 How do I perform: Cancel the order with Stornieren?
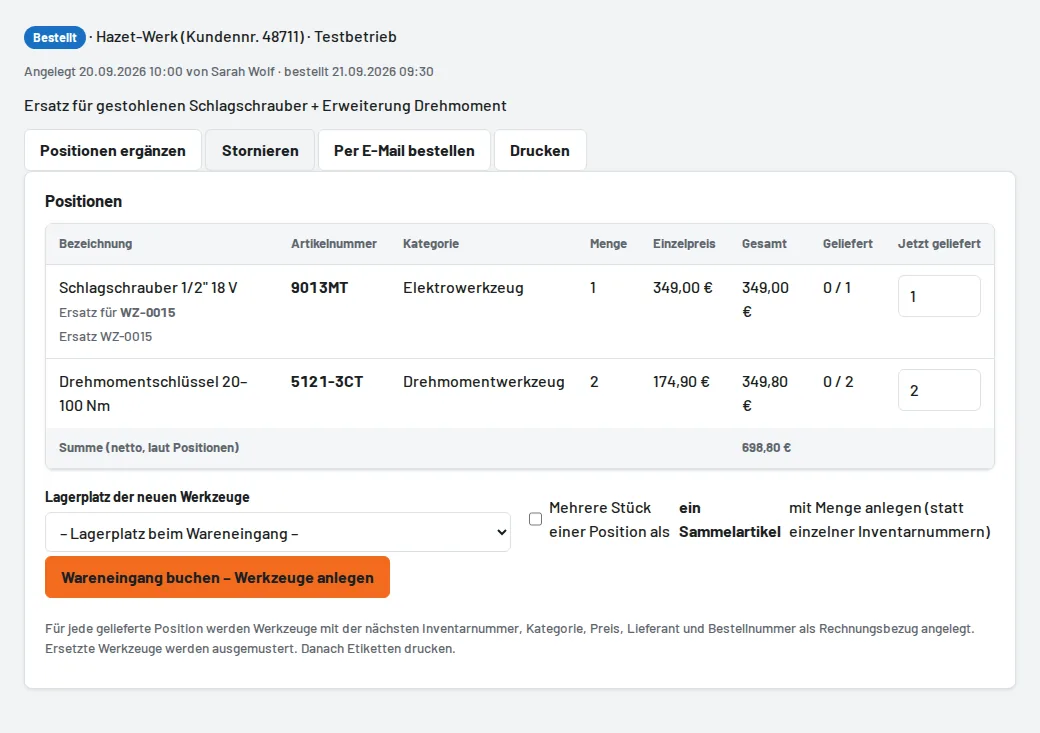260,151
